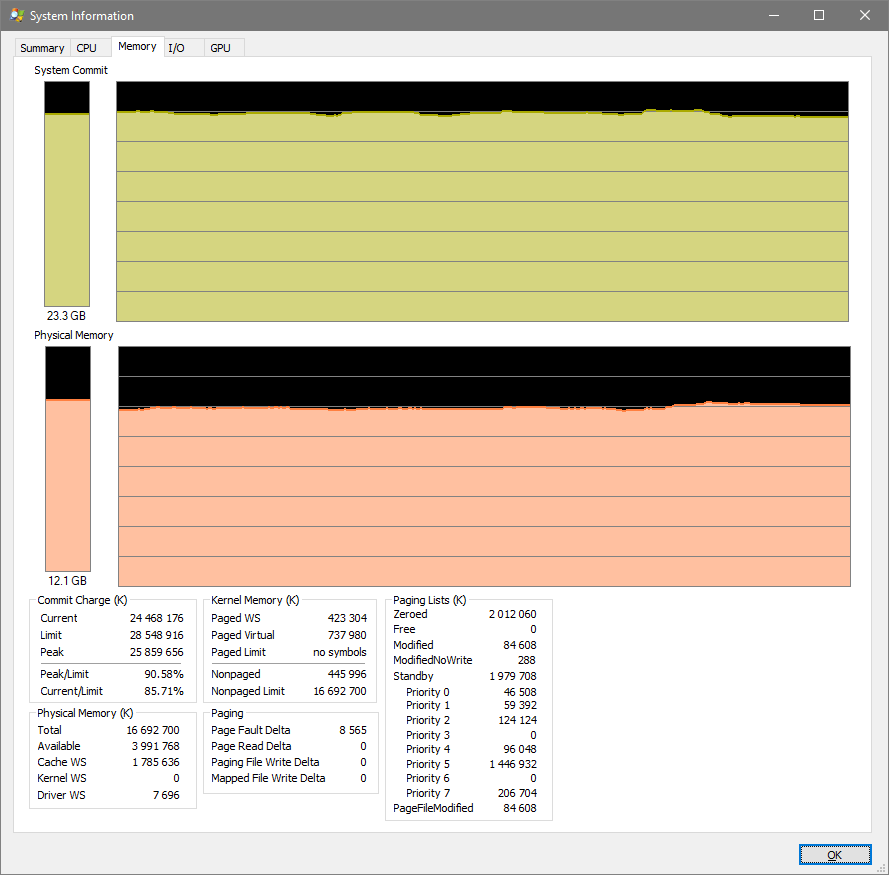Click the Physical Memory history graph

click(484, 466)
